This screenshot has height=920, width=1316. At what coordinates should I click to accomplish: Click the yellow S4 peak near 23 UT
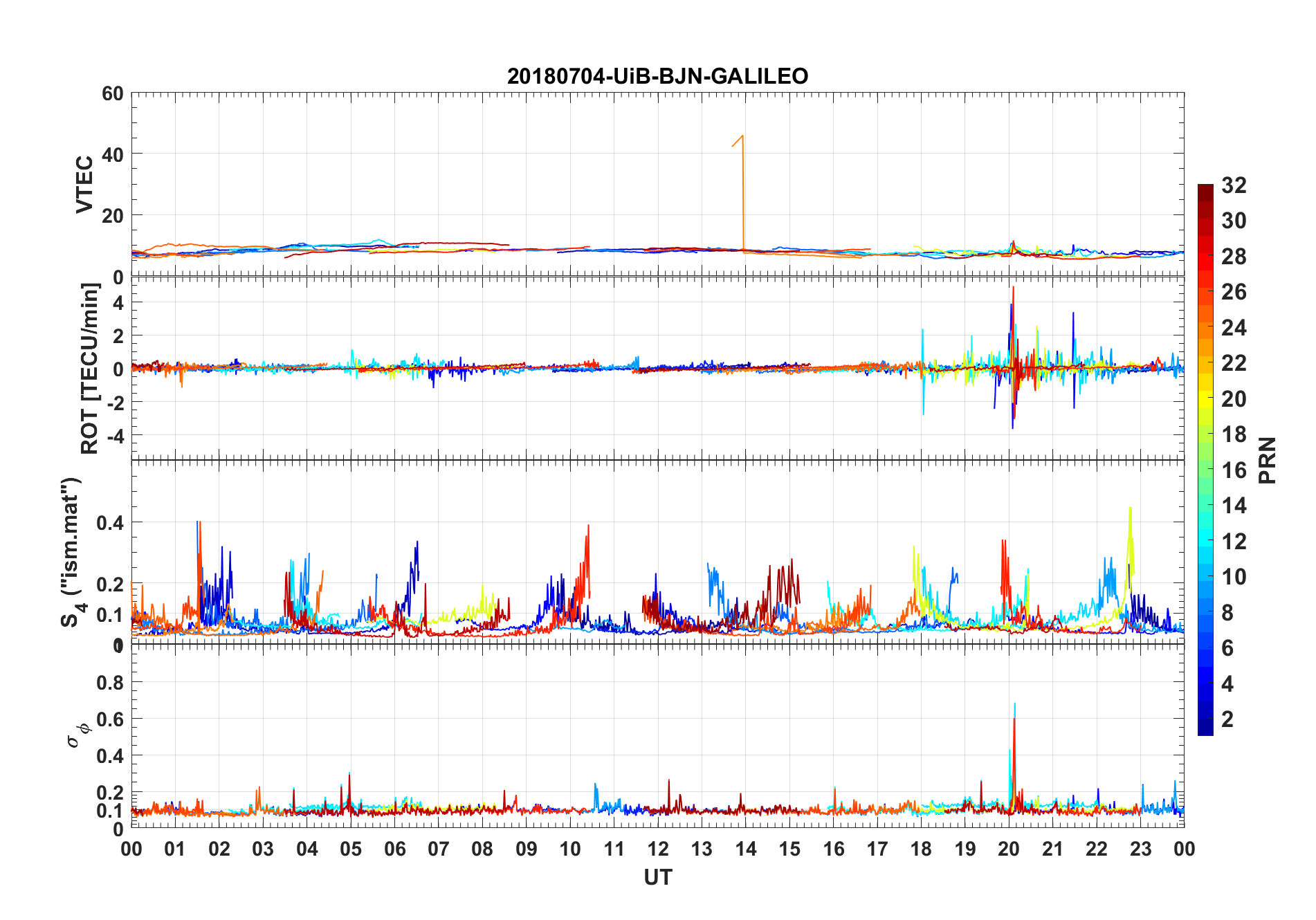[x=1130, y=546]
